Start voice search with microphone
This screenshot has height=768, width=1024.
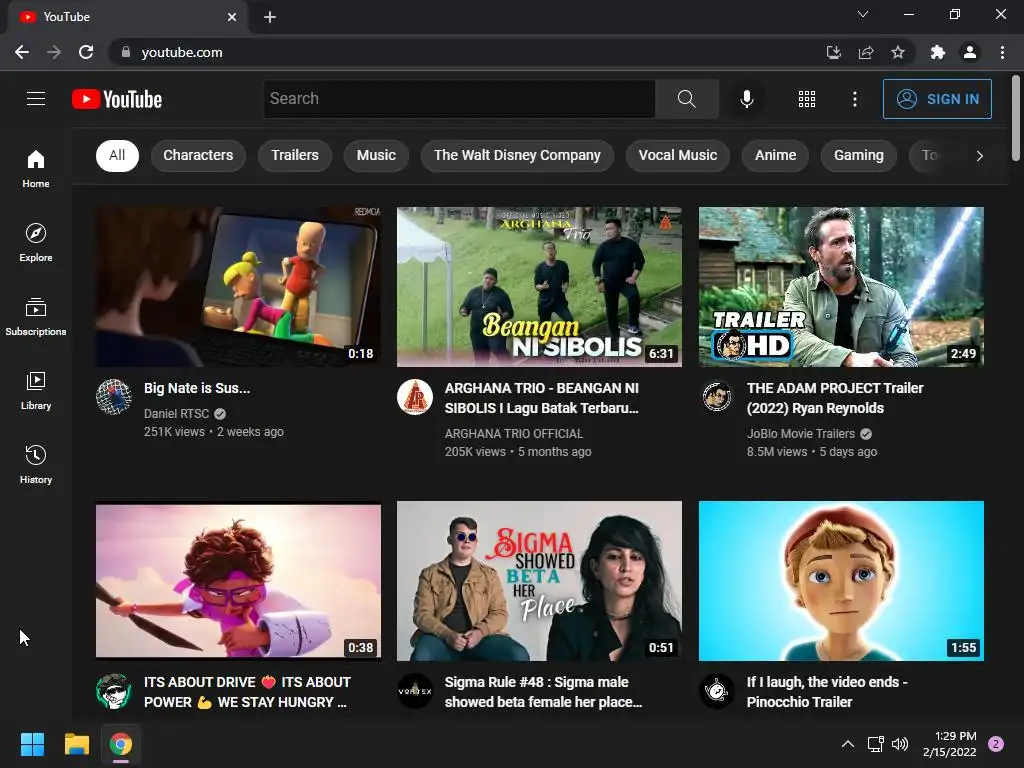coord(746,99)
